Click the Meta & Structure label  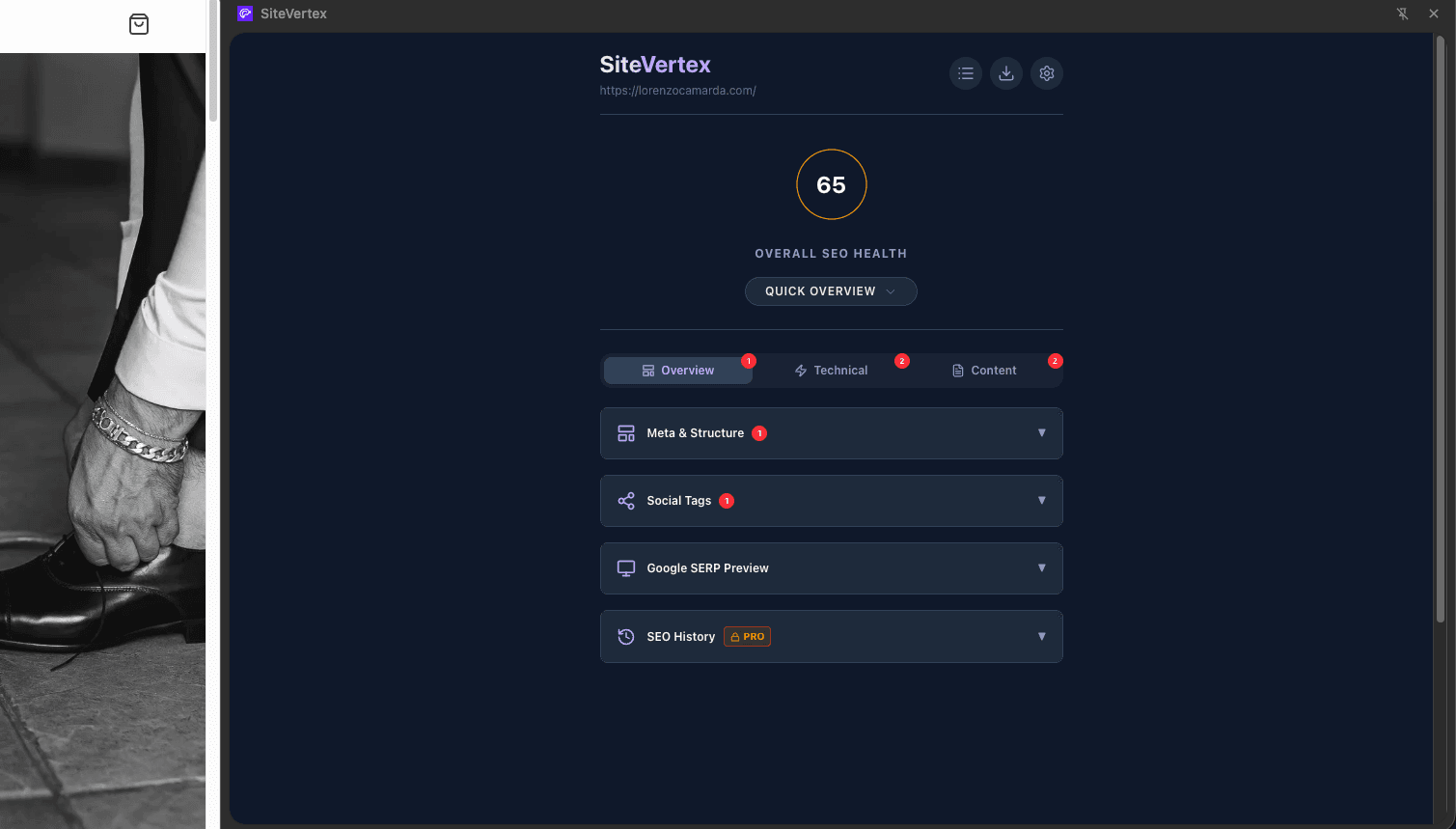pyautogui.click(x=695, y=433)
